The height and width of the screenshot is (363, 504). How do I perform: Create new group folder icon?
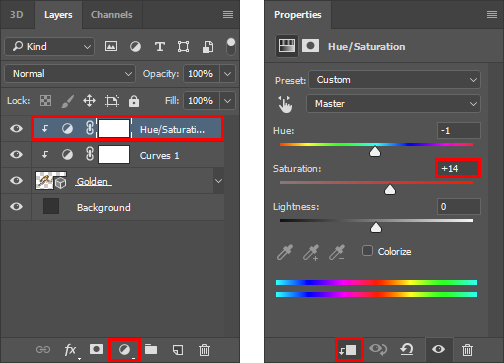click(151, 350)
